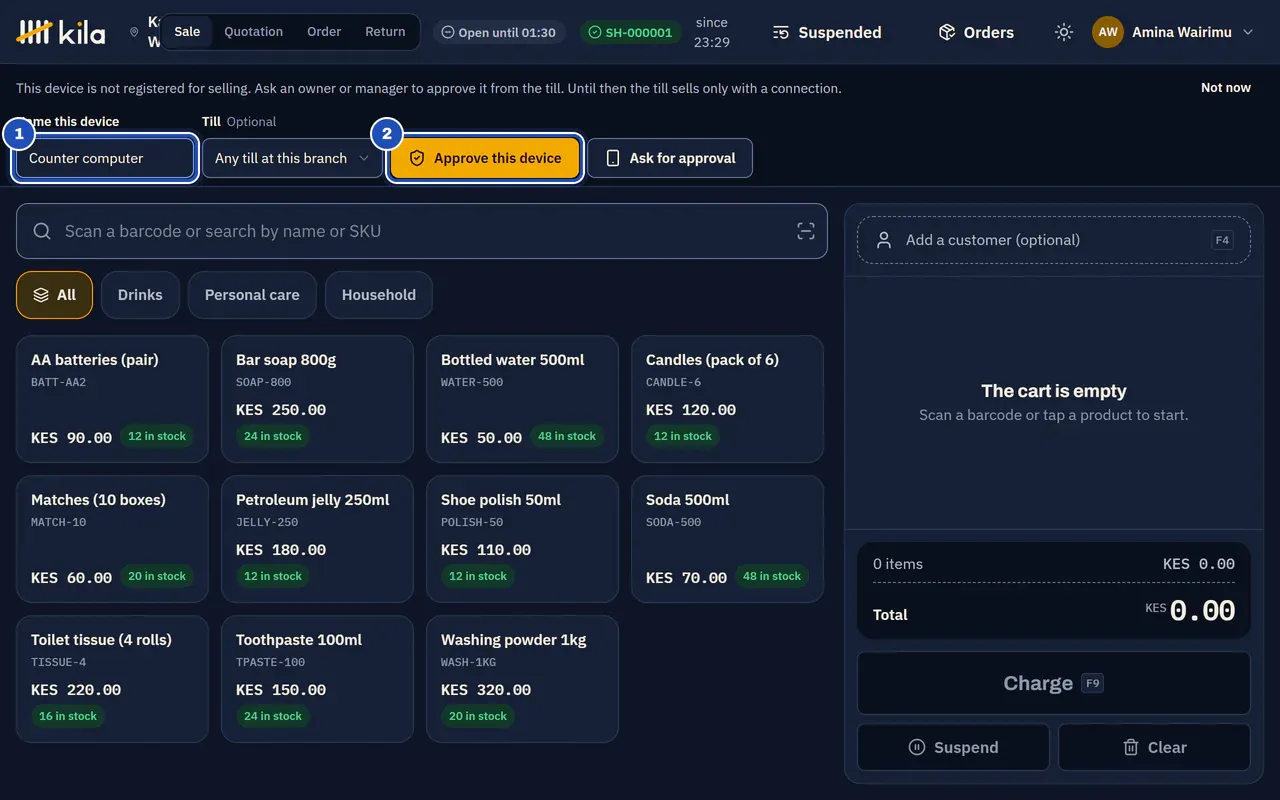Screen dimensions: 1280x800
Task: Clear the cart
Action: [1154, 747]
